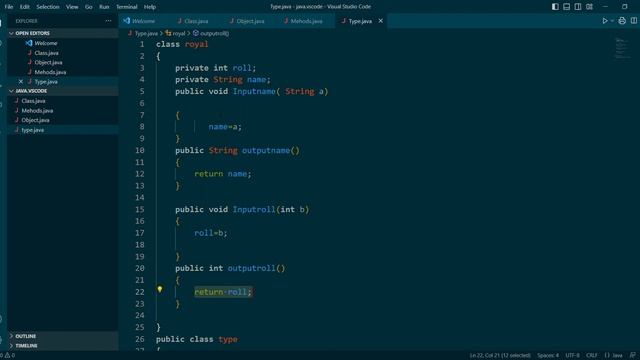Expand the Outline section
The width and height of the screenshot is (640, 360).
(62, 336)
